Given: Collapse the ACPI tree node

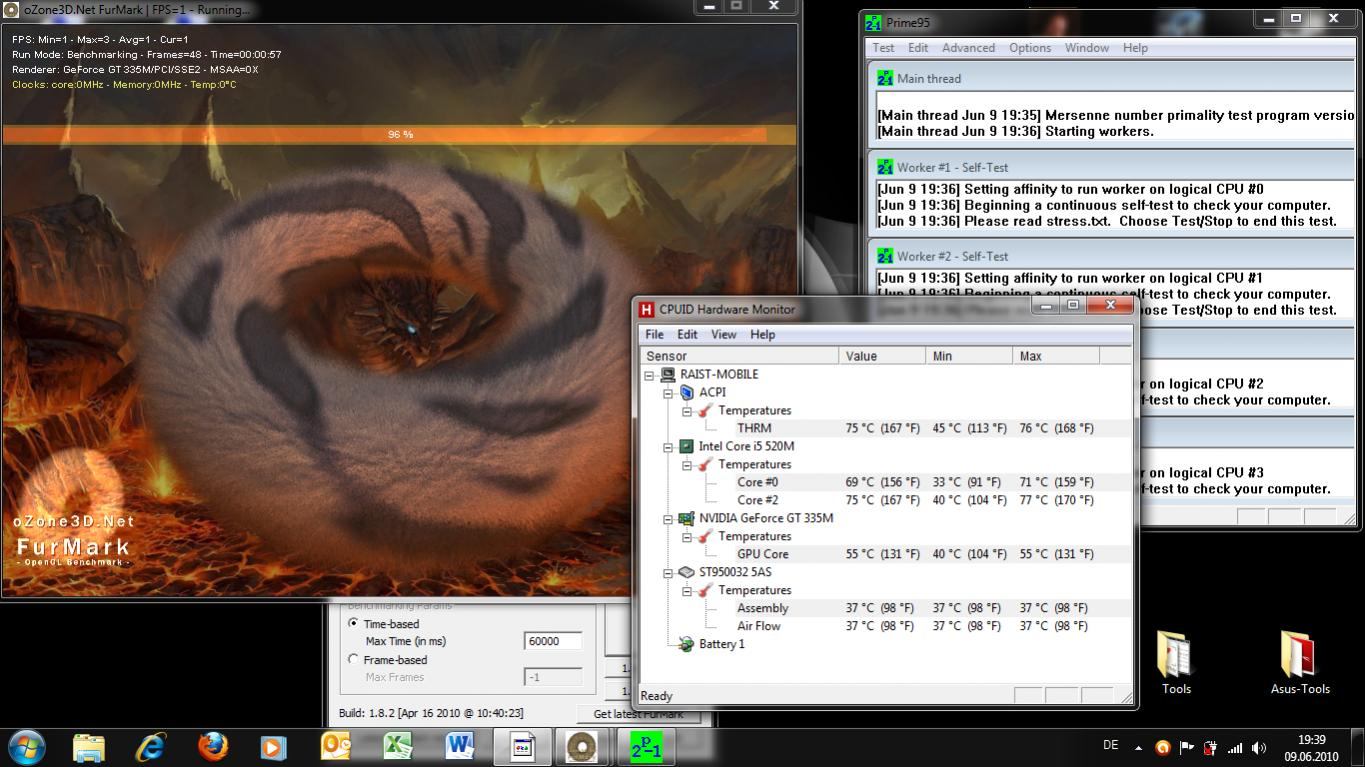Looking at the screenshot, I should pos(668,393).
